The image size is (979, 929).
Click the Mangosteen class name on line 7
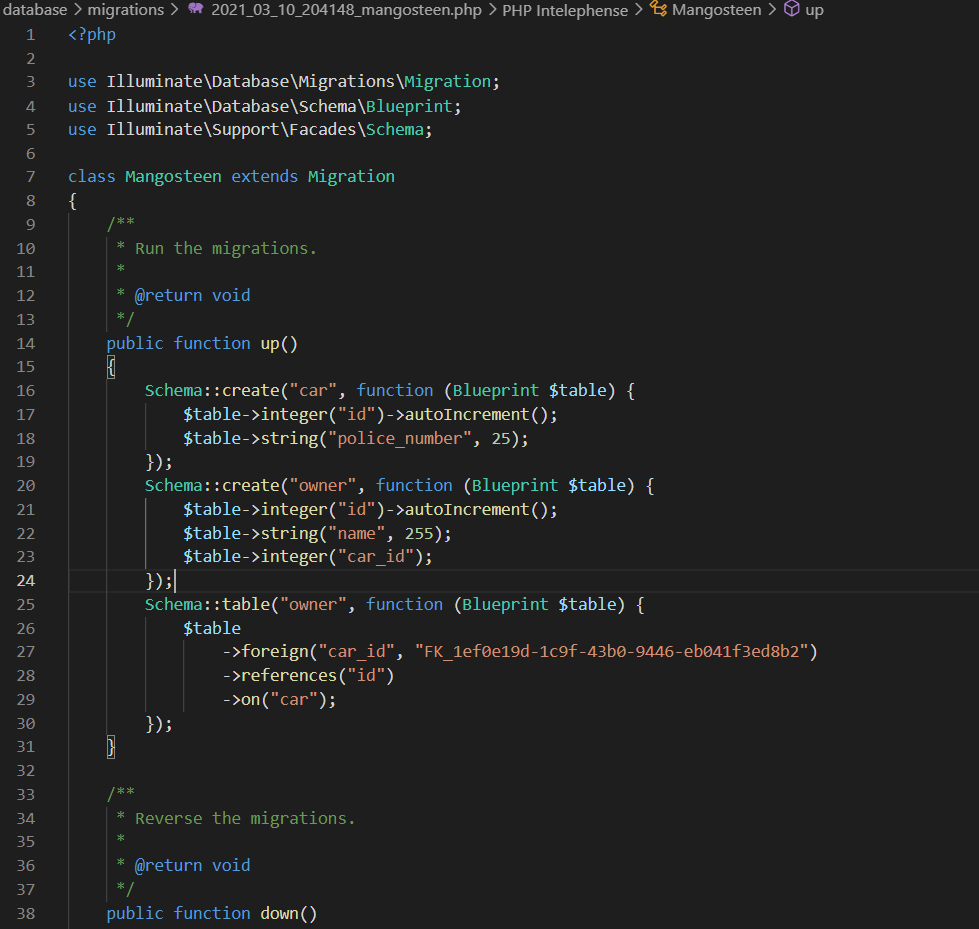click(173, 177)
